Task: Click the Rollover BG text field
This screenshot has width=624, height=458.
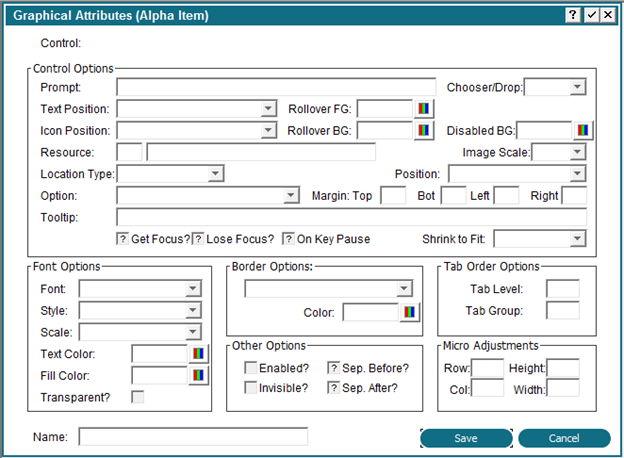Action: click(x=385, y=130)
